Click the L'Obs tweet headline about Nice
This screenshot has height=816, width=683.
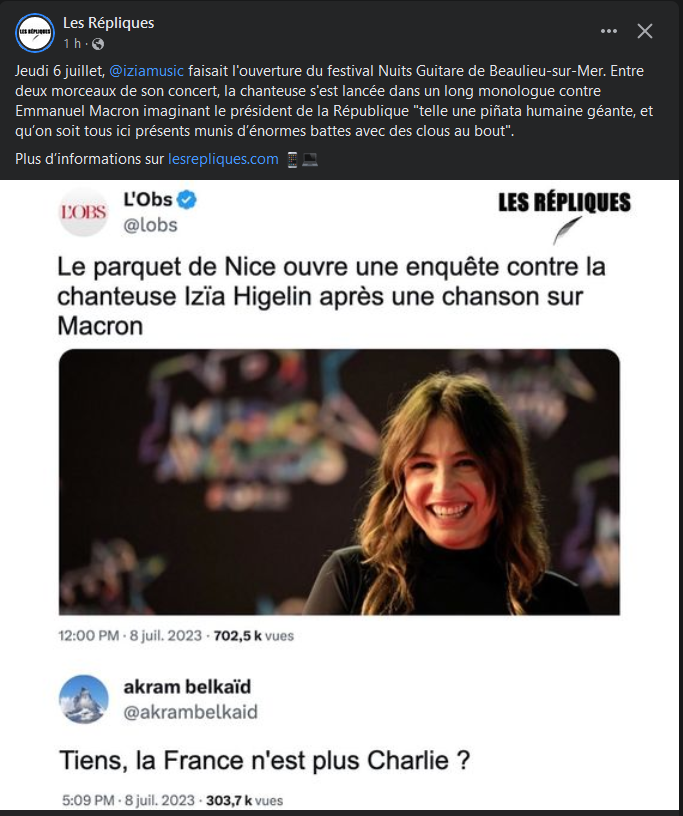click(331, 297)
